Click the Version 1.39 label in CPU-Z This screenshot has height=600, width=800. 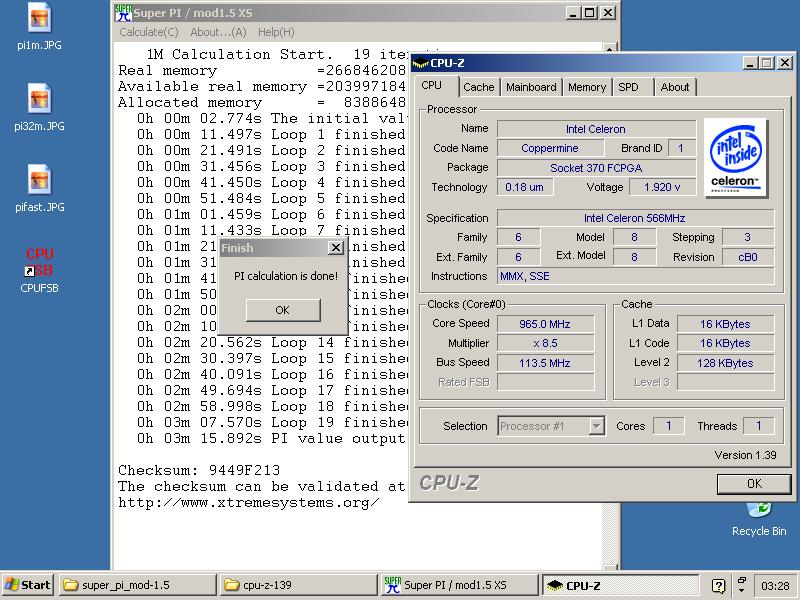(745, 455)
